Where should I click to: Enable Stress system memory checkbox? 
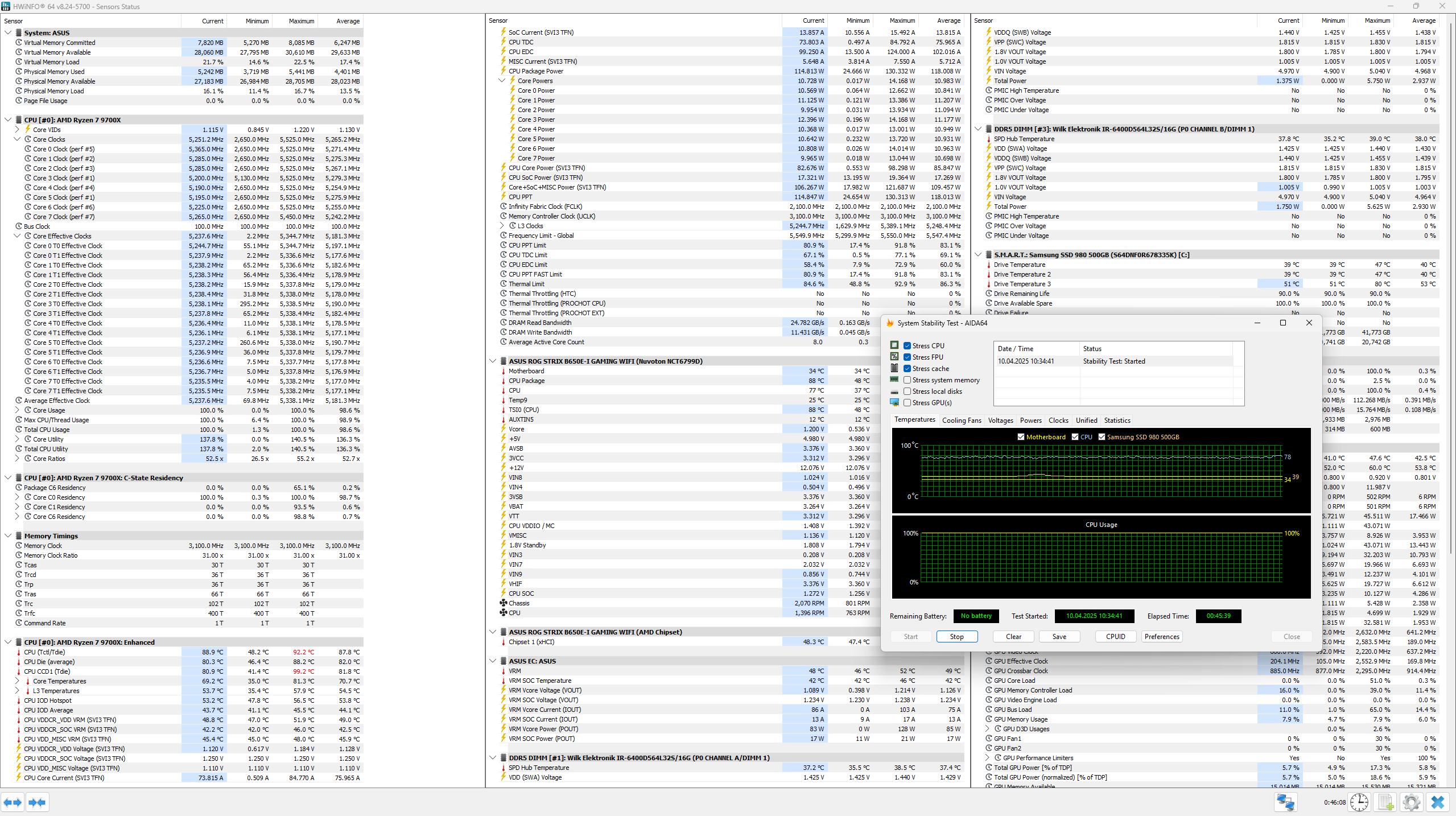(907, 380)
